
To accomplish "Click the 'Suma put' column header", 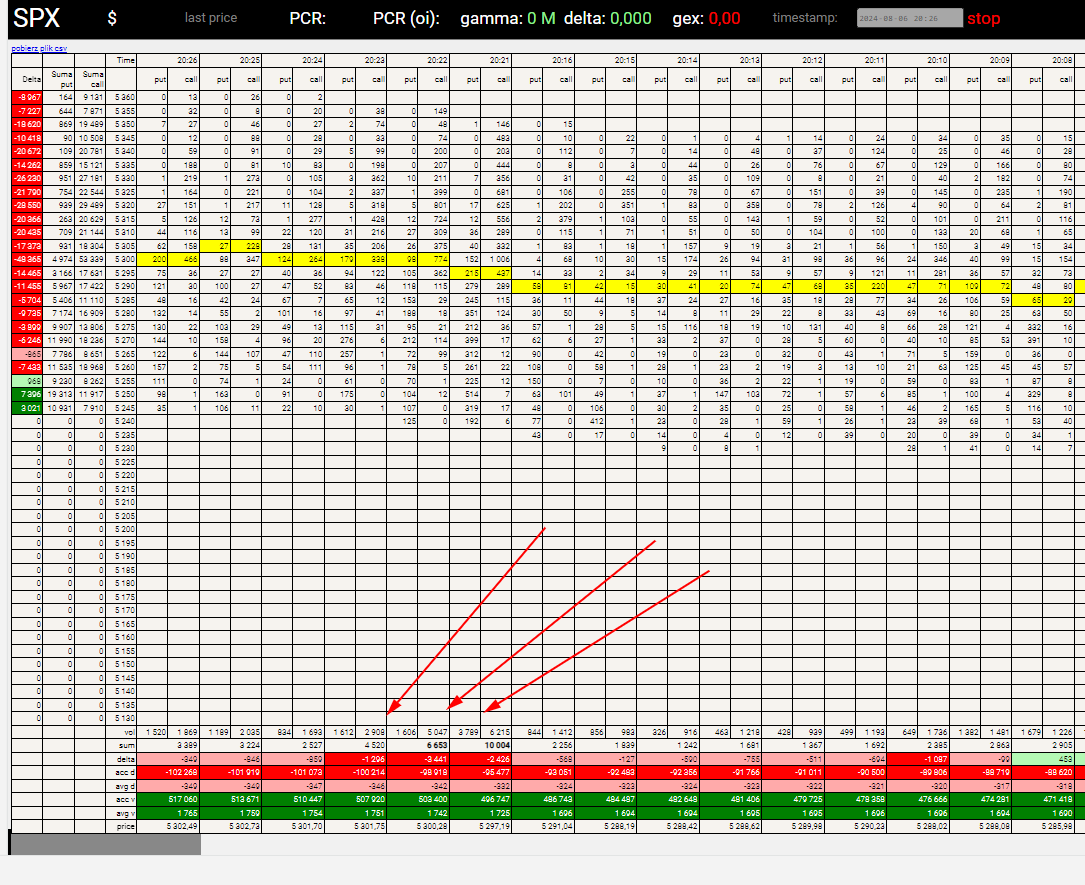I will [59, 79].
